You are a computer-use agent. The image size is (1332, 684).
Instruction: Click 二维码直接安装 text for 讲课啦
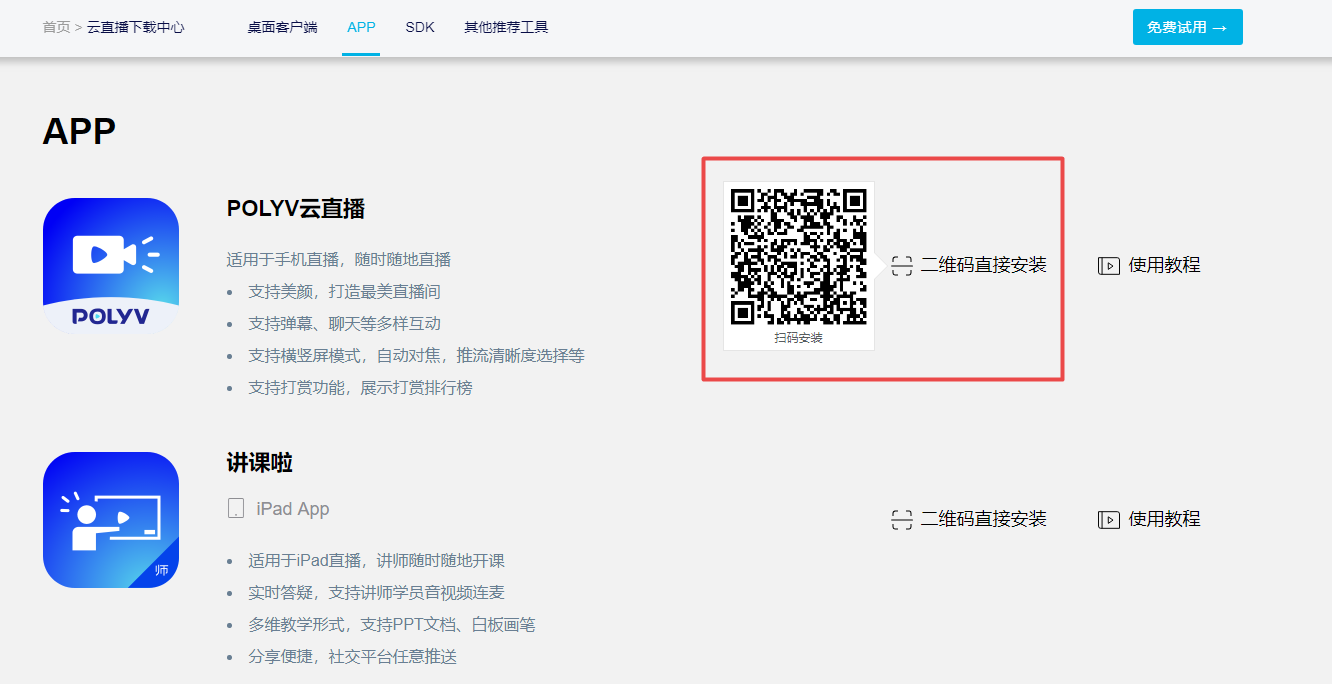pyautogui.click(x=983, y=519)
